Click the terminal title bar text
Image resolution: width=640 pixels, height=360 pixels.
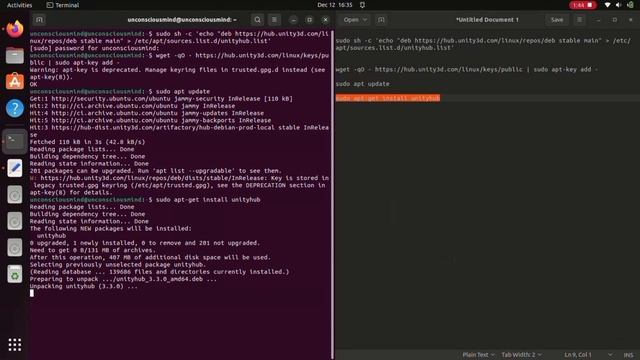[182, 20]
